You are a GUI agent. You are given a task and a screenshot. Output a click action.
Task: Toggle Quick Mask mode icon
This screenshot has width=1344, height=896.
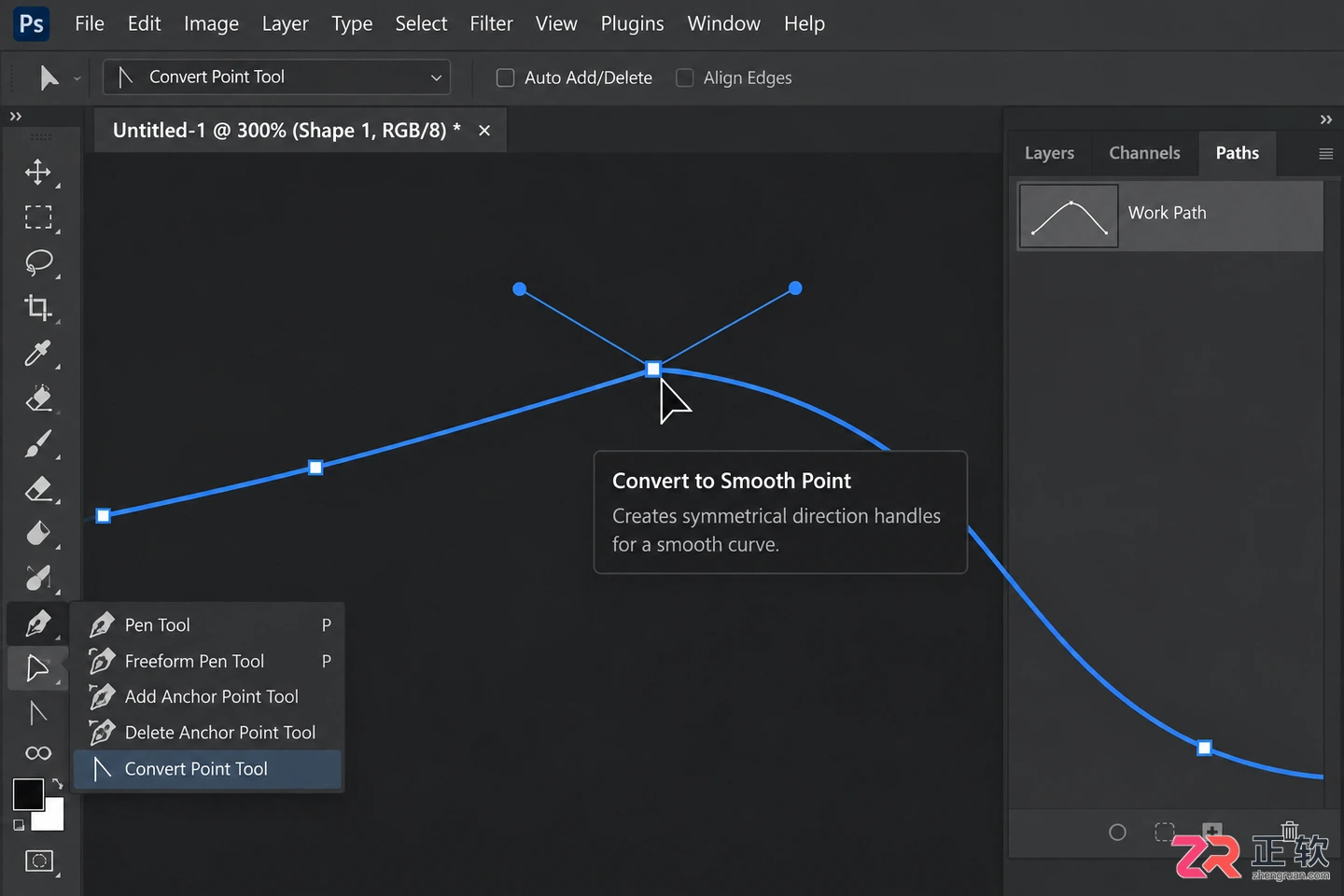38,861
